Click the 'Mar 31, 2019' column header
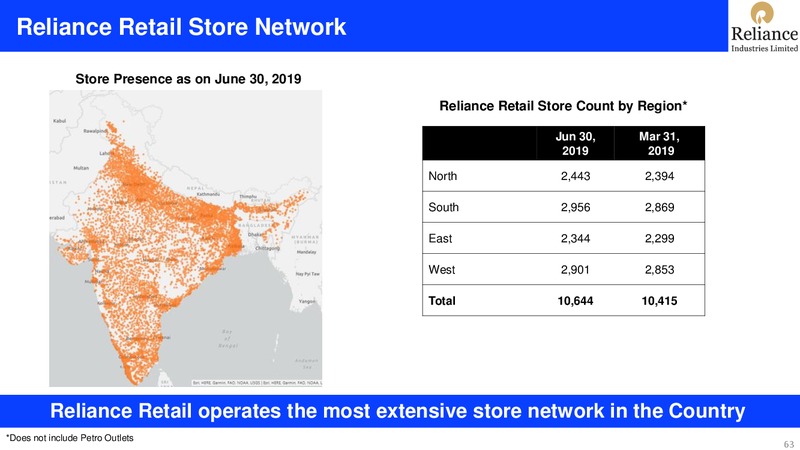 pyautogui.click(x=659, y=143)
